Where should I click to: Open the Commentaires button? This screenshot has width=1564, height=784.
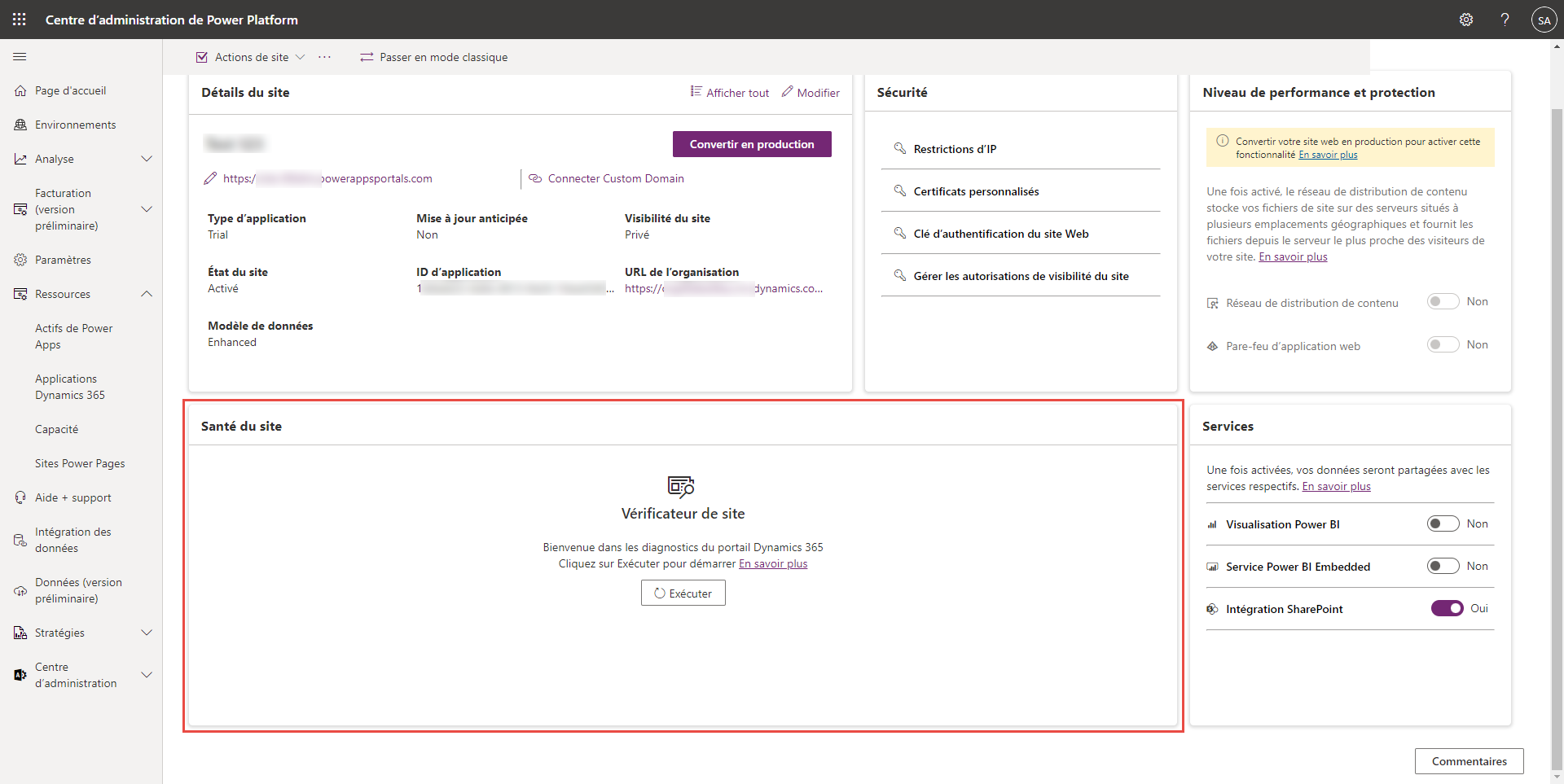[x=1469, y=761]
